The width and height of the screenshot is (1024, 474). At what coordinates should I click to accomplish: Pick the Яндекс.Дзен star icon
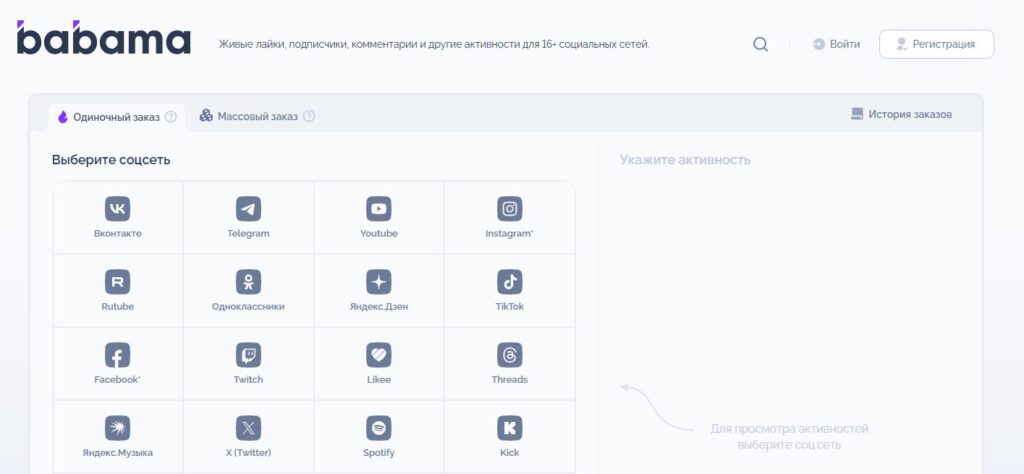coord(379,282)
